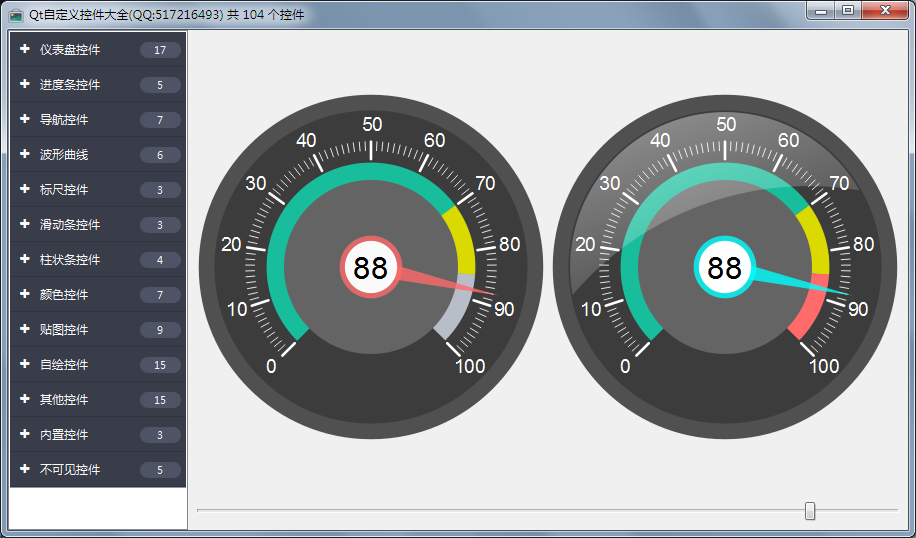Expand the 滑动条控件 plus icon
This screenshot has height=538, width=916.
point(25,224)
